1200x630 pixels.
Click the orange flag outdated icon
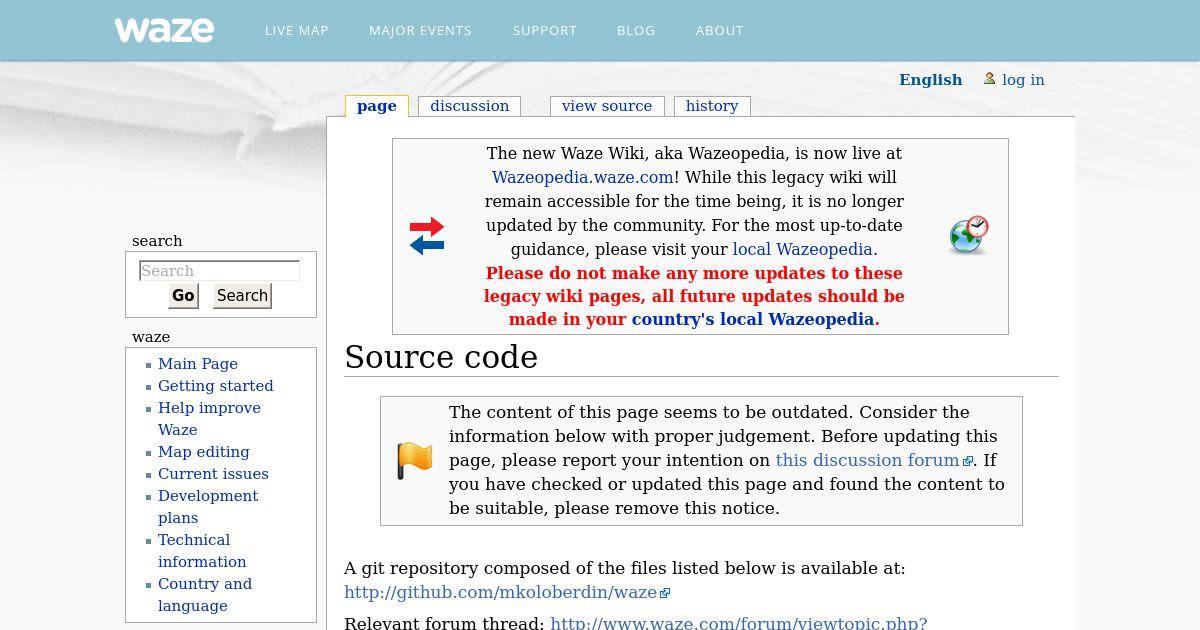click(415, 461)
